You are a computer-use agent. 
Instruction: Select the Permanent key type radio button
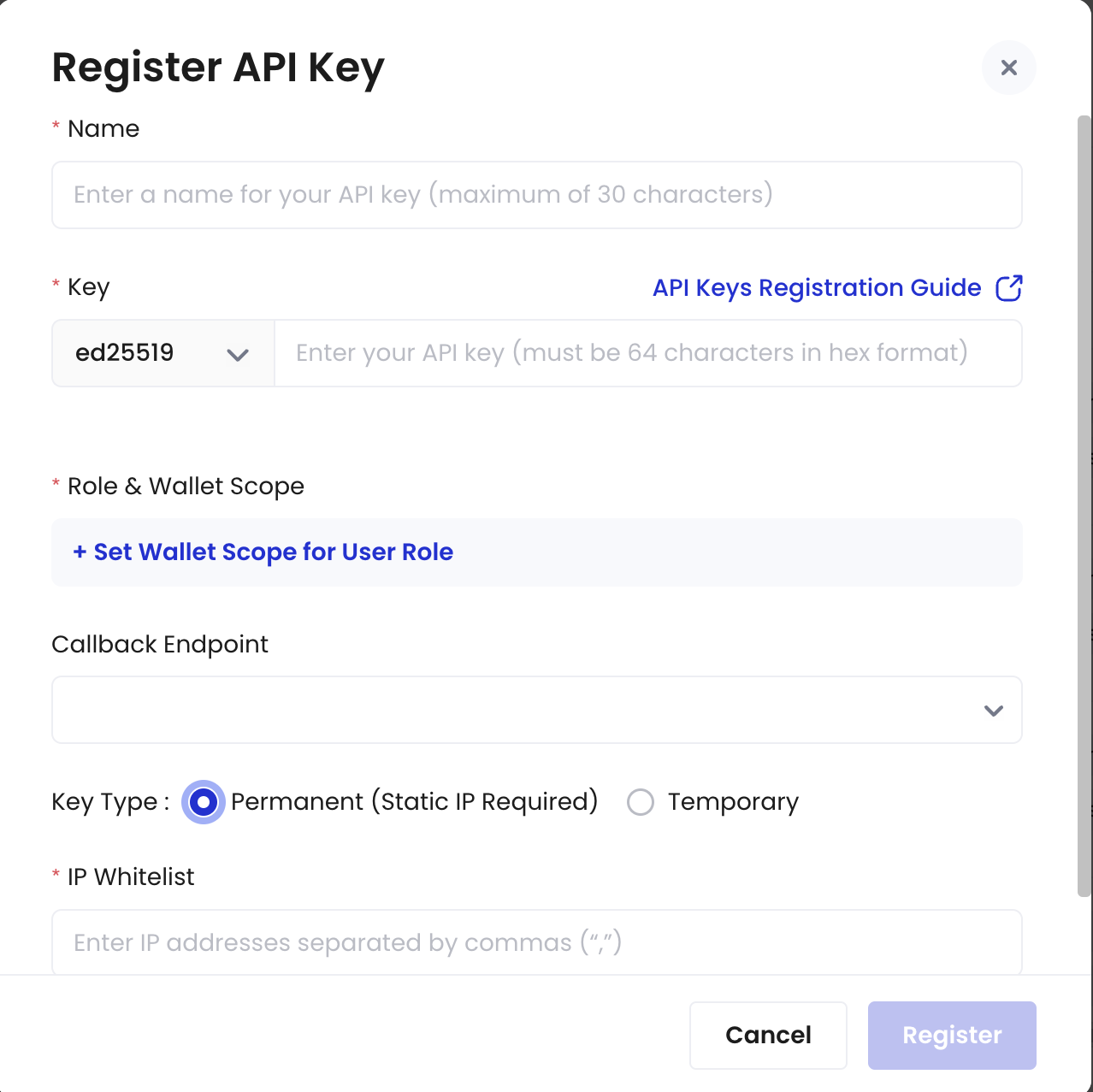(x=204, y=802)
